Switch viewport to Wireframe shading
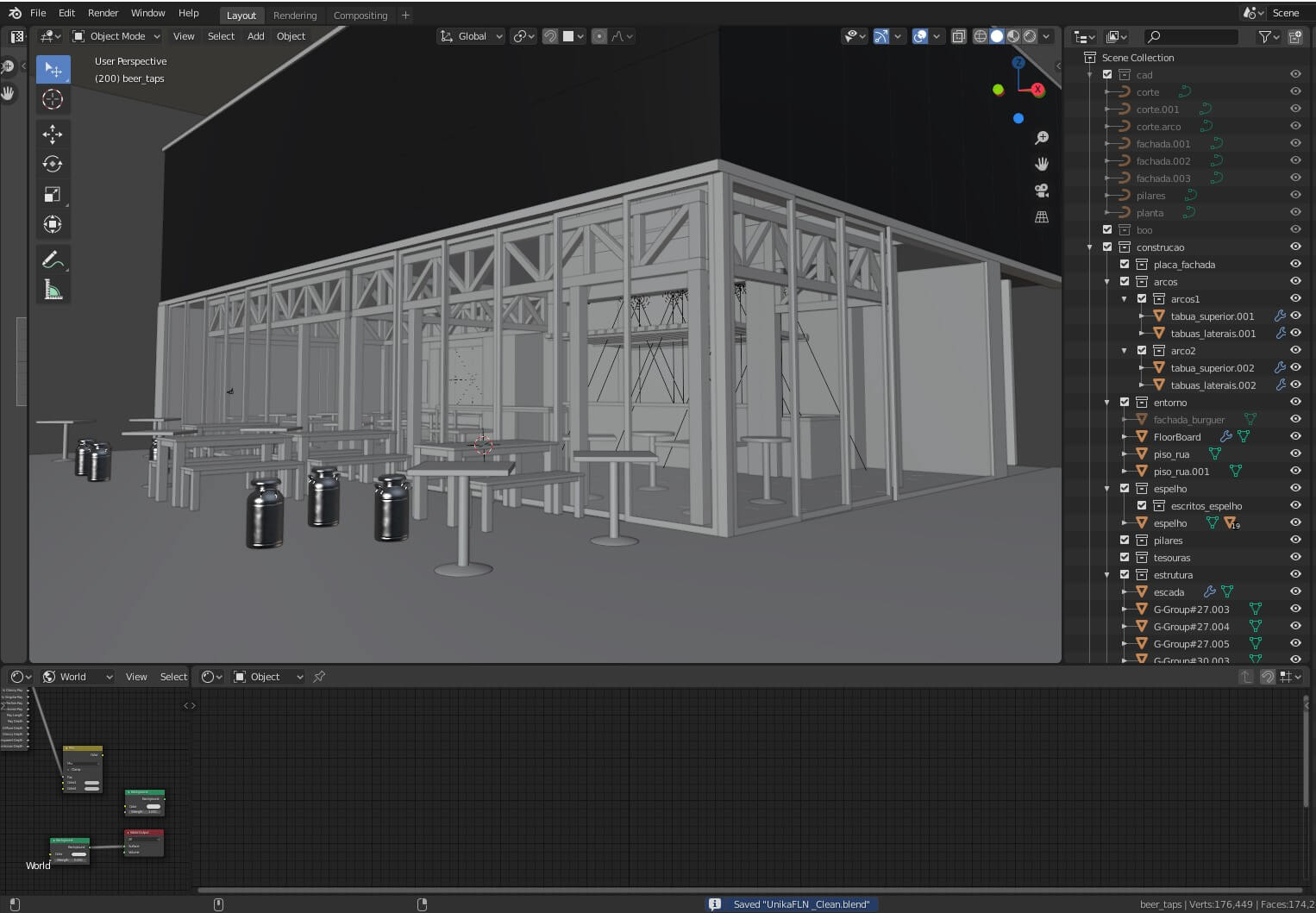Image resolution: width=1316 pixels, height=913 pixels. (981, 36)
